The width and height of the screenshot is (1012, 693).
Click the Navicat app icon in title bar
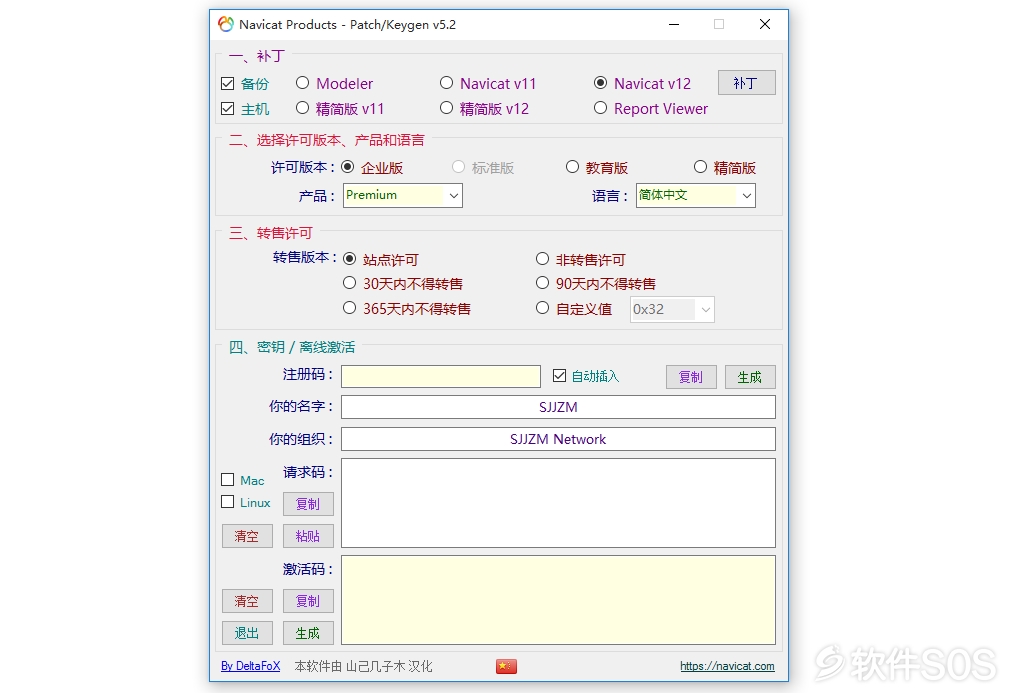(226, 25)
